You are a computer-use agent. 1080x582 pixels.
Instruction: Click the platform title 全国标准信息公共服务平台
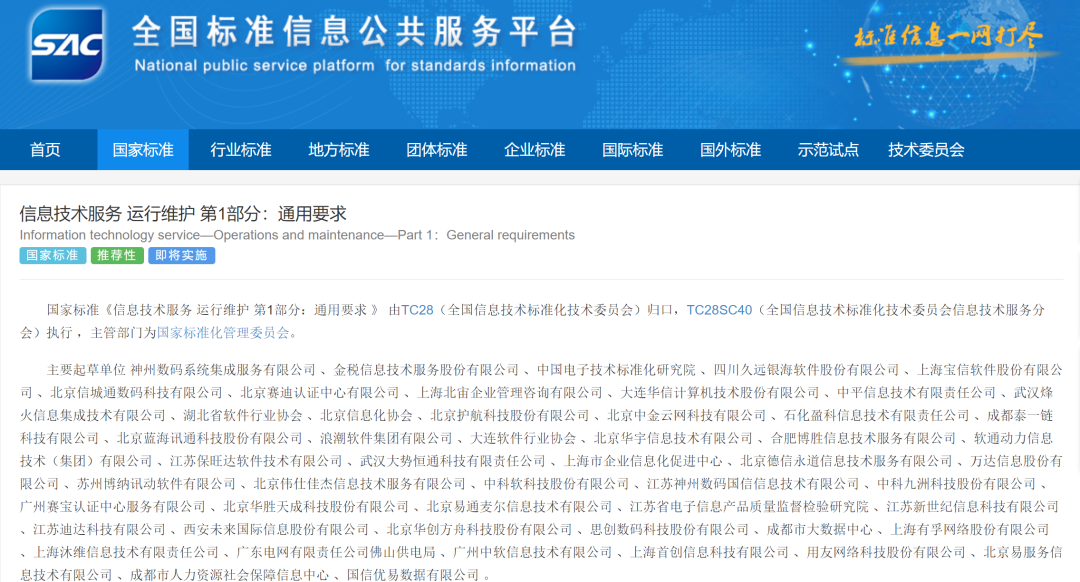355,32
